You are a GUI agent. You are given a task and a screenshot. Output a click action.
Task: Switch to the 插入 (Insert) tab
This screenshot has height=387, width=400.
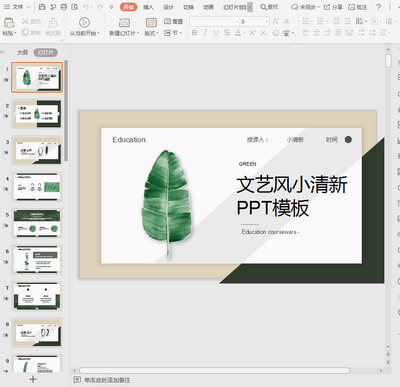coord(148,7)
